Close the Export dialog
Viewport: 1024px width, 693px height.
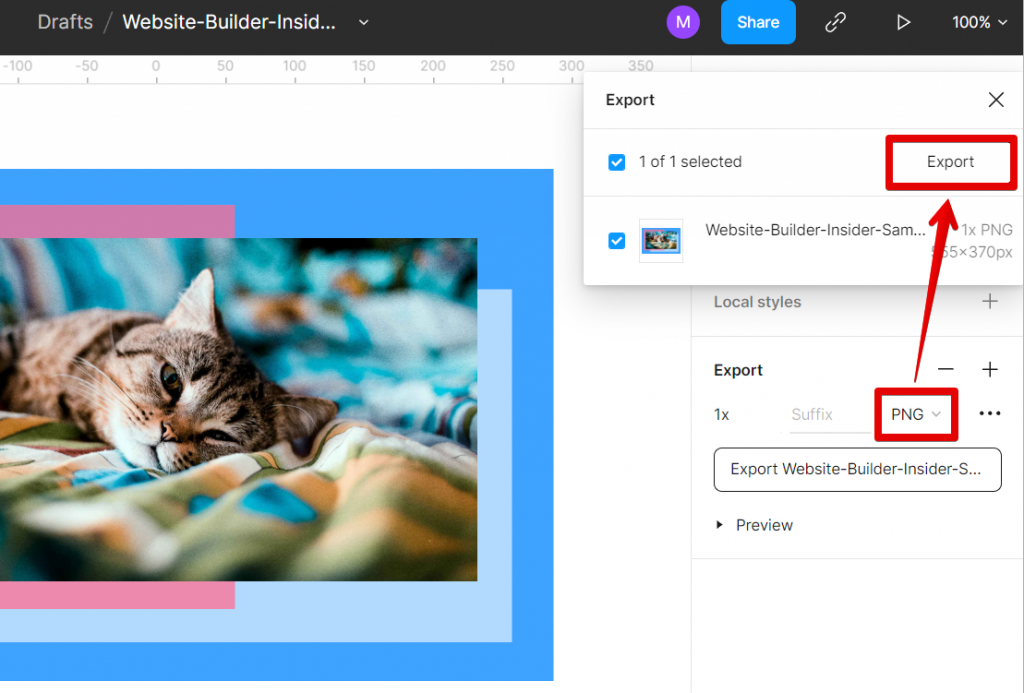[x=996, y=99]
